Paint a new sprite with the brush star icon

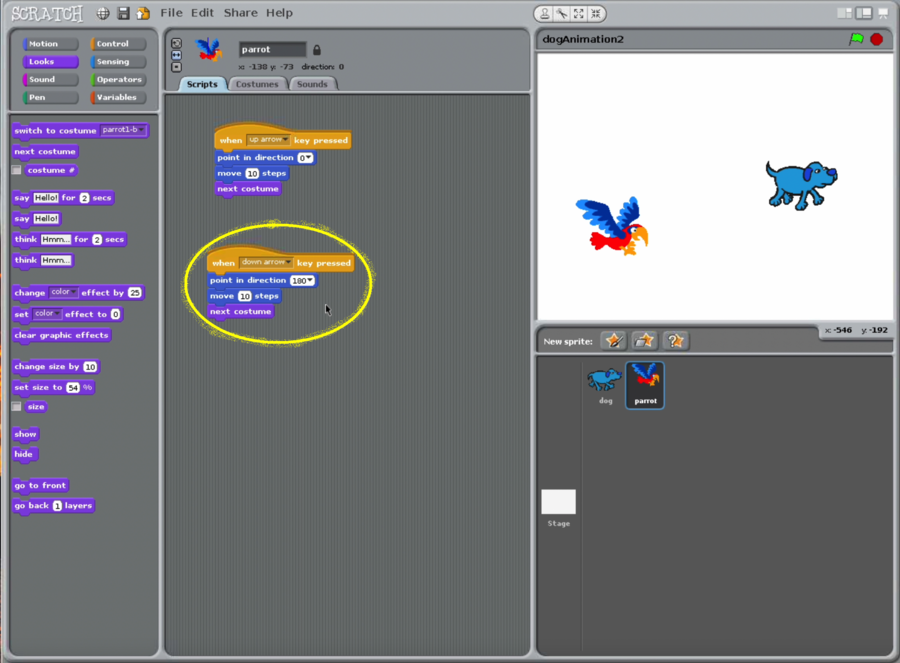coord(614,341)
